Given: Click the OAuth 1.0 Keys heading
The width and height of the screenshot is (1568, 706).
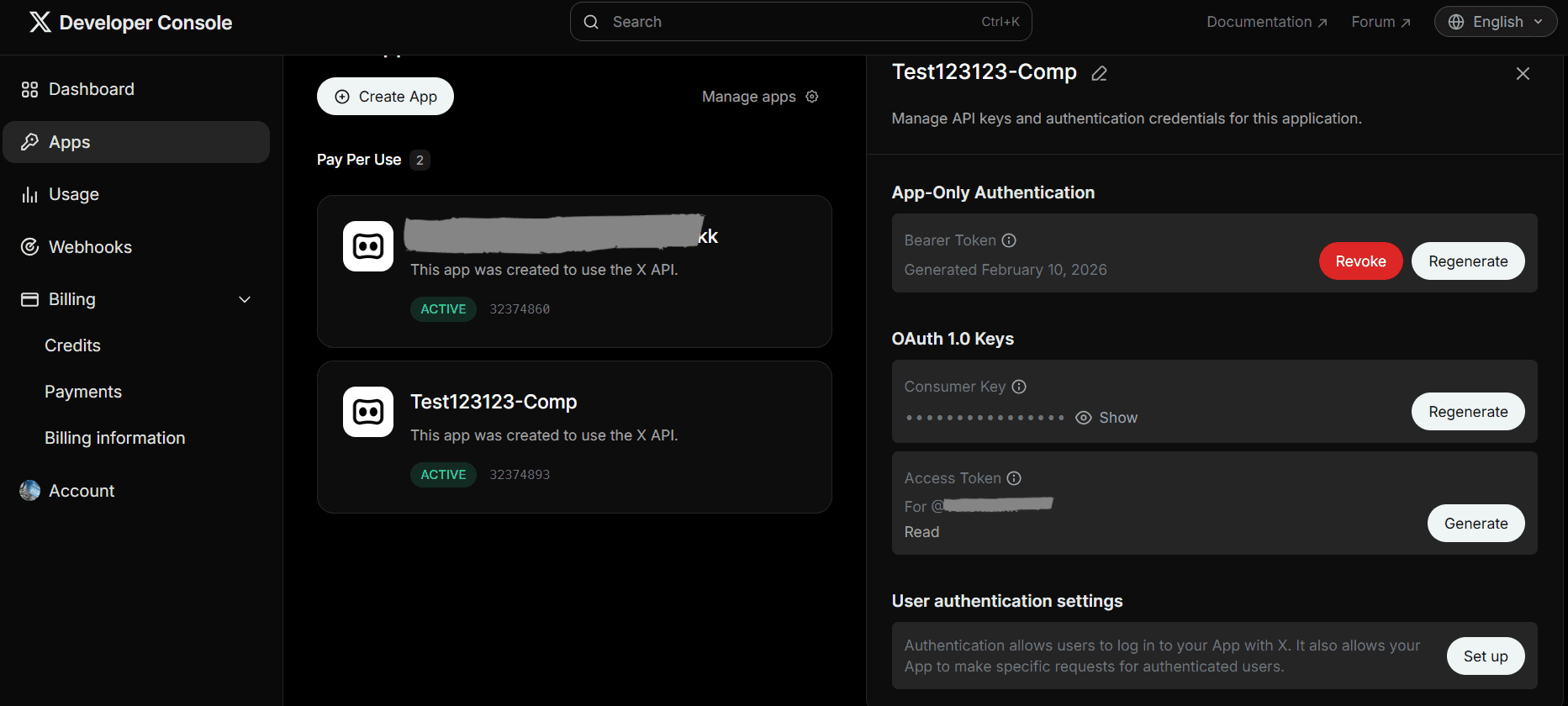Looking at the screenshot, I should click(953, 339).
